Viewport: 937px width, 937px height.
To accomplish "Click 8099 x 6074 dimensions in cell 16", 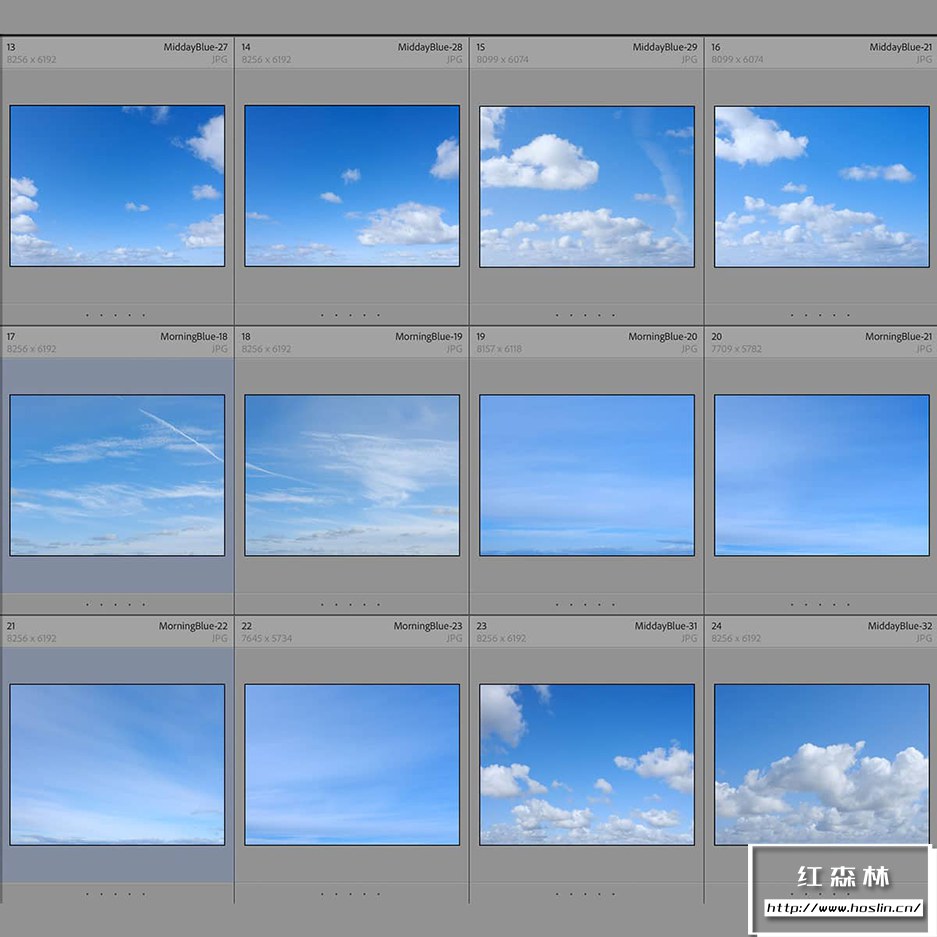I will pos(737,60).
